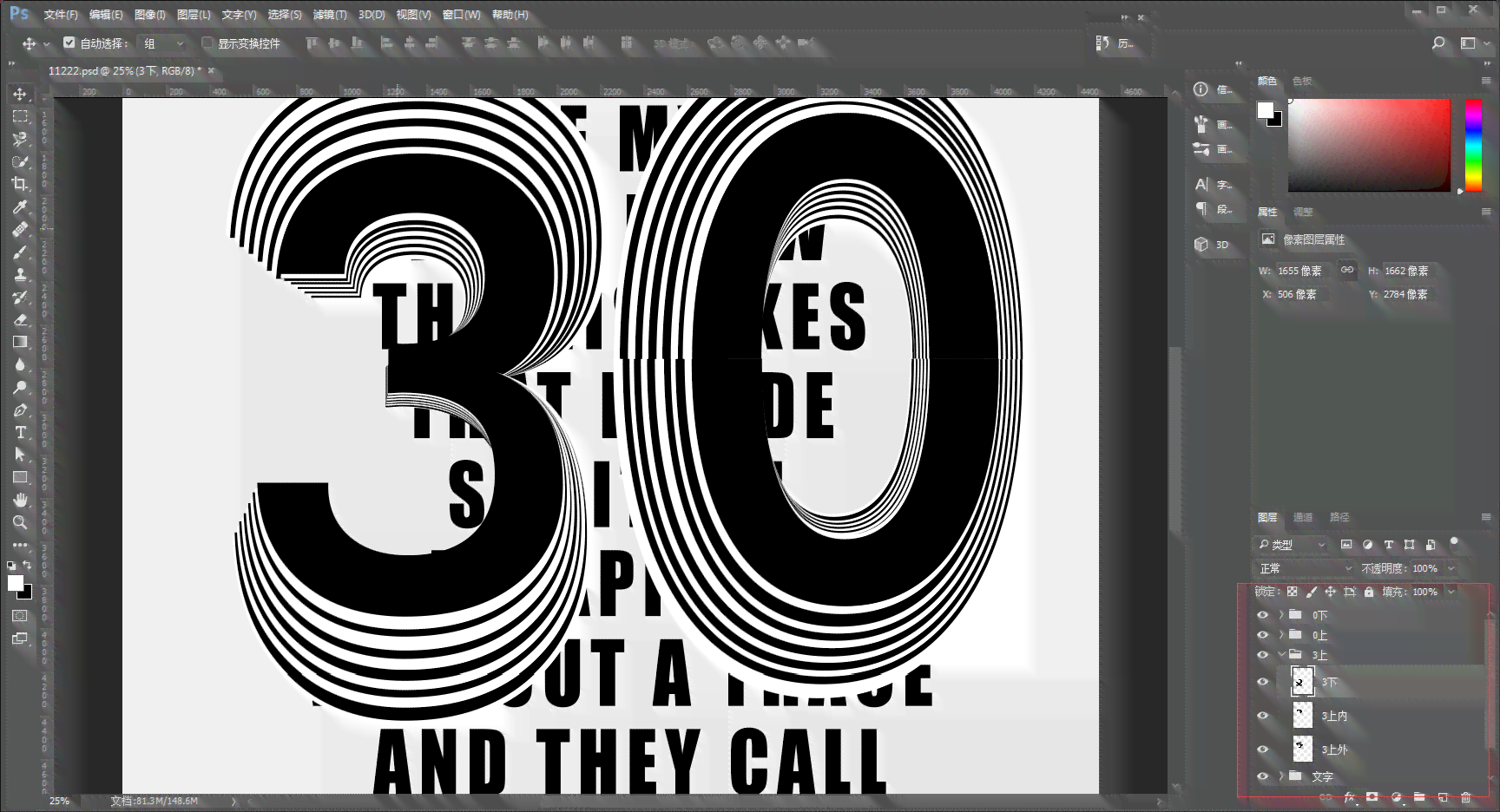Select the Rectangular Marquee tool
The width and height of the screenshot is (1500, 812).
20,116
